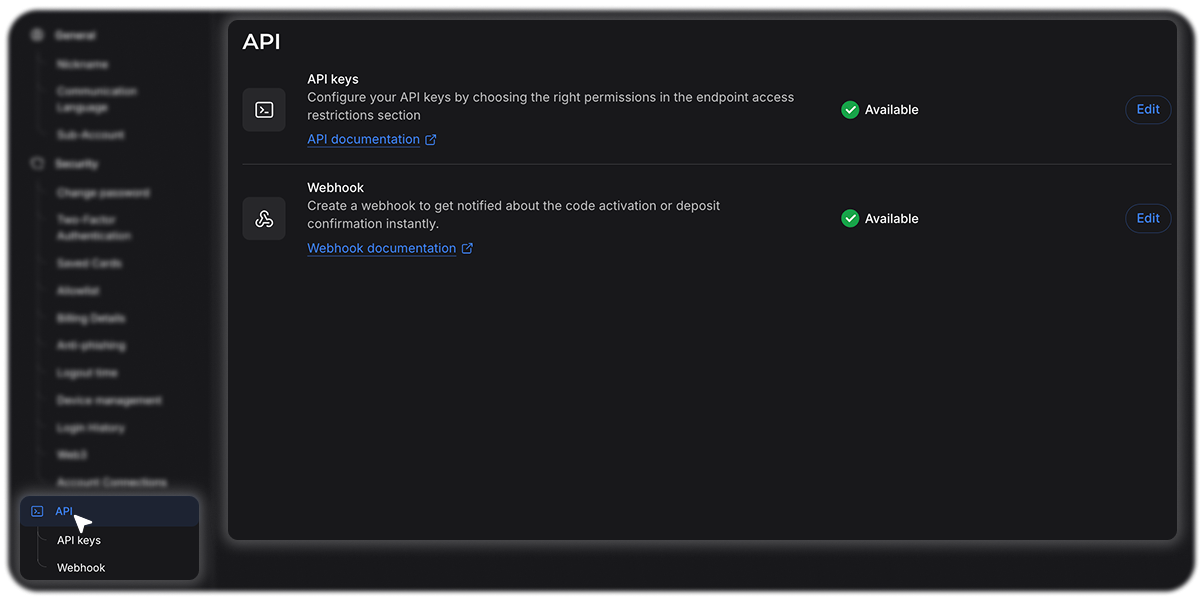
Task: Open the Webhook documentation link
Action: [381, 249]
